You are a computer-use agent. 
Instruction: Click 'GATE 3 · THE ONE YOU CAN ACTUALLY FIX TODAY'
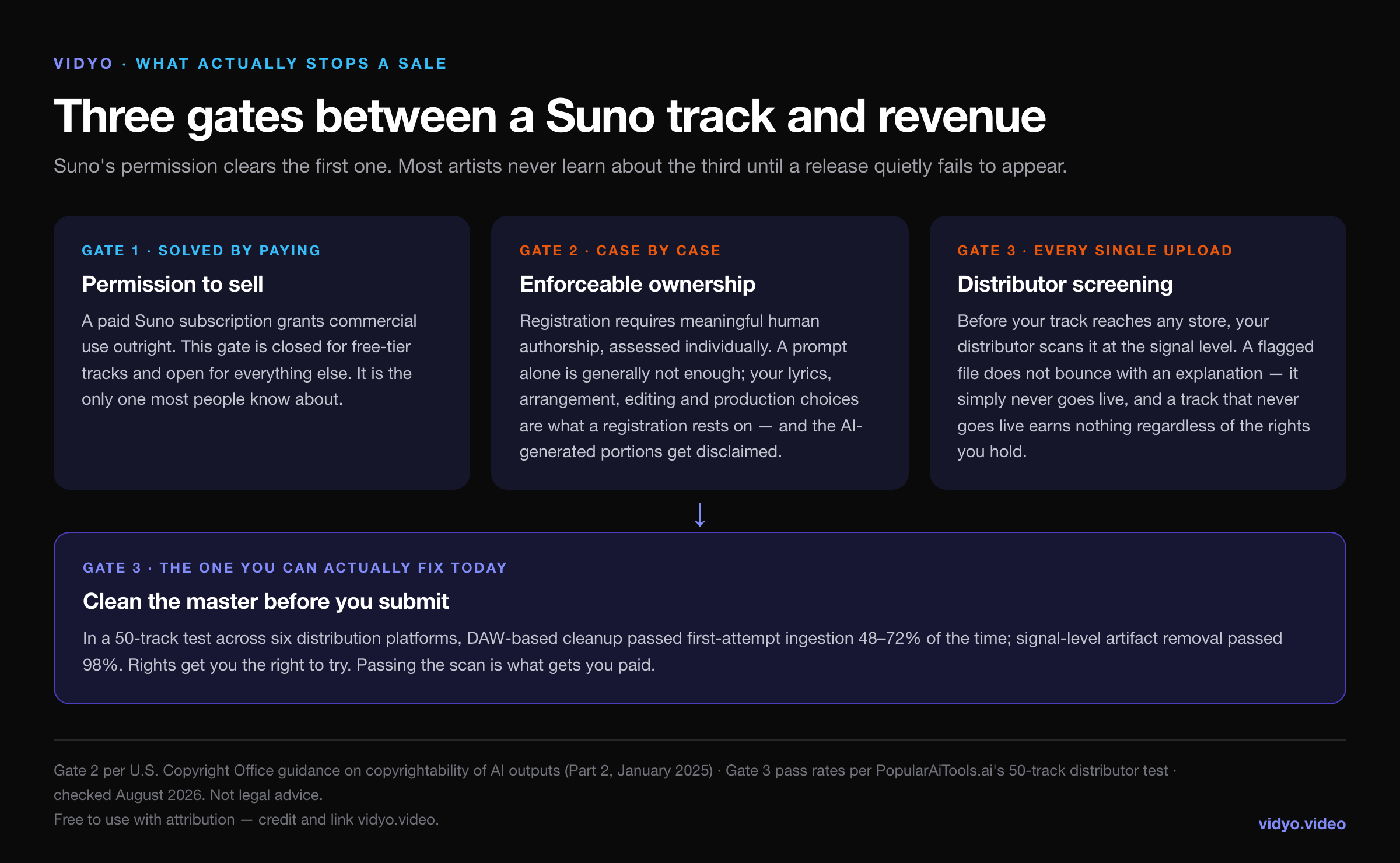click(x=295, y=568)
